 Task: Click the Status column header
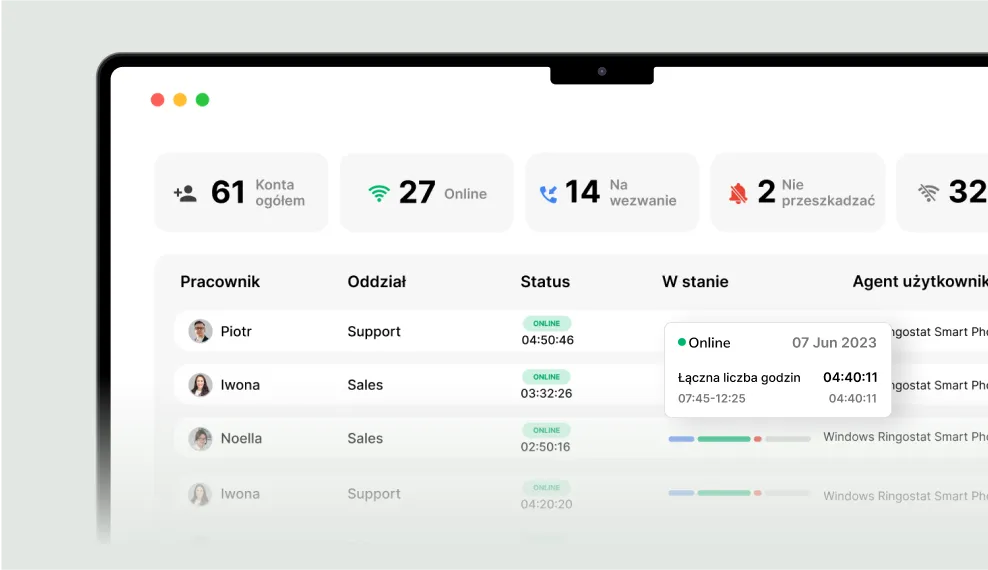[545, 282]
